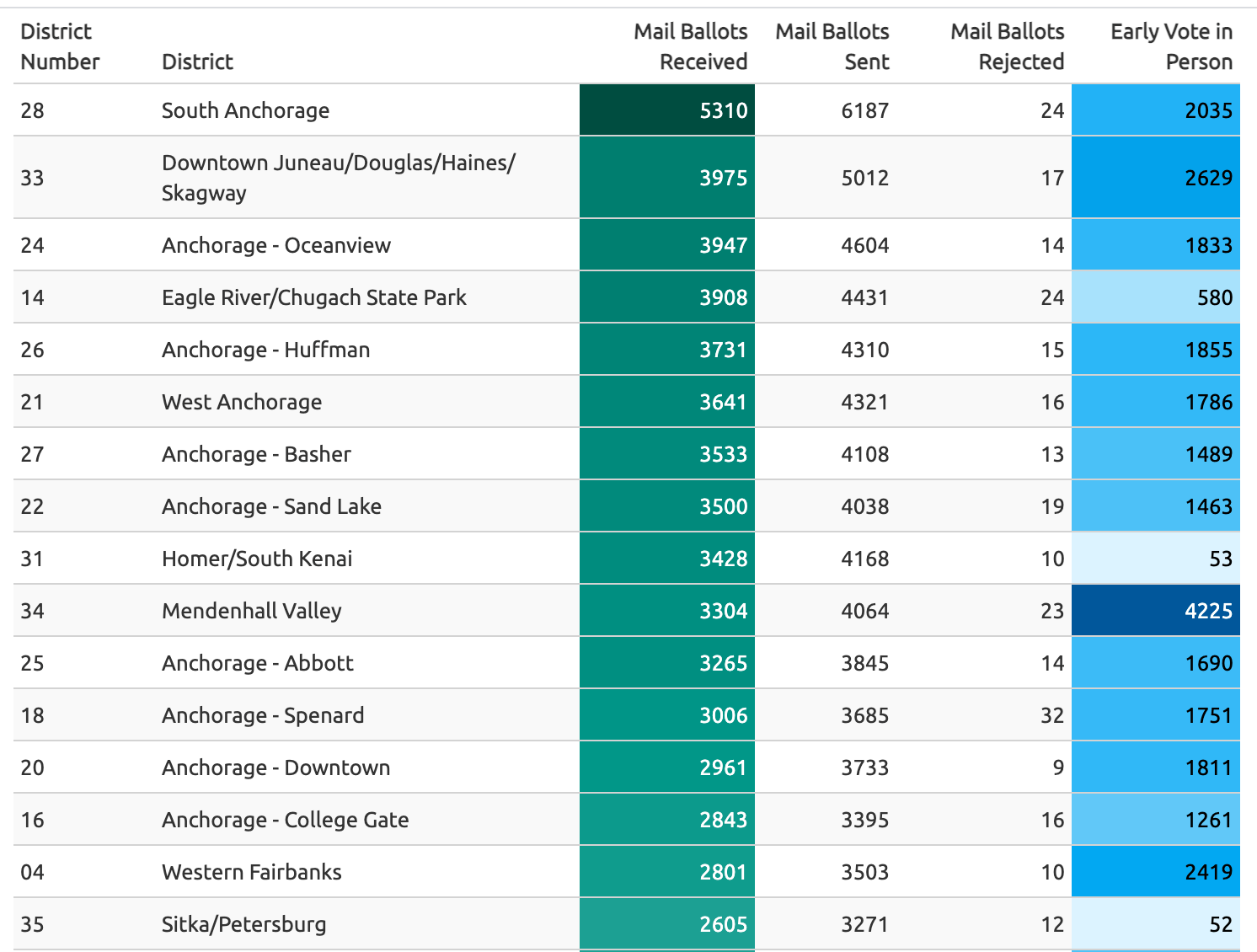This screenshot has width=1257, height=952.
Task: Click the West Anchorage district name
Action: (242, 402)
